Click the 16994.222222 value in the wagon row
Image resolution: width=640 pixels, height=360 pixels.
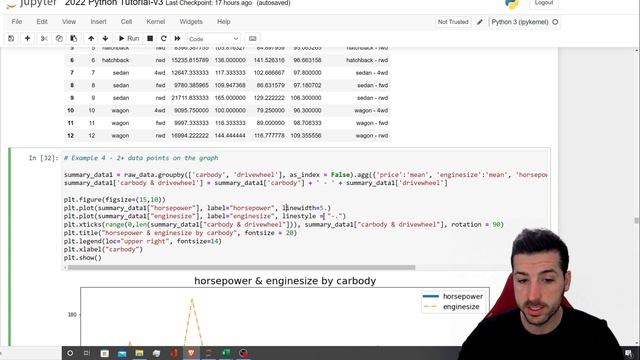[x=190, y=136]
